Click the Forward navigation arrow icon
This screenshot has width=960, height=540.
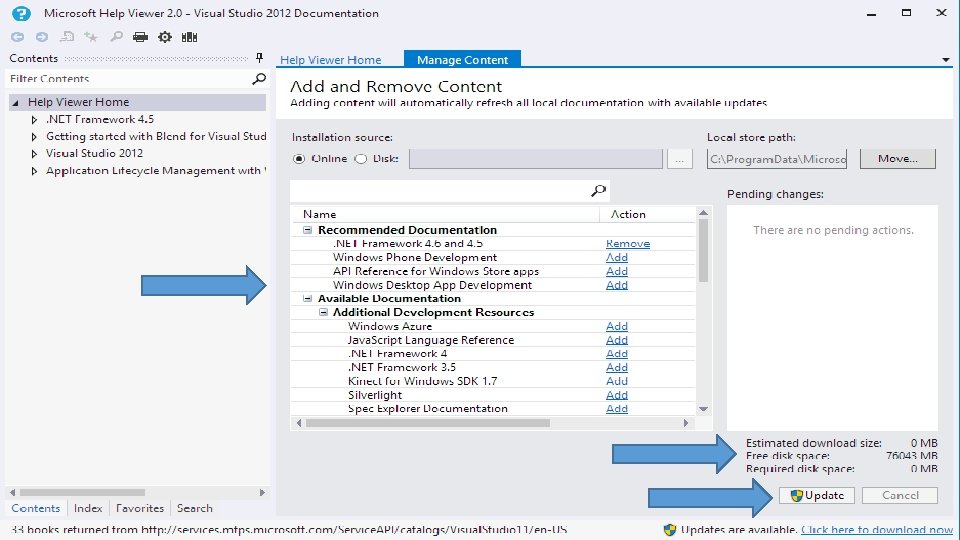point(42,37)
